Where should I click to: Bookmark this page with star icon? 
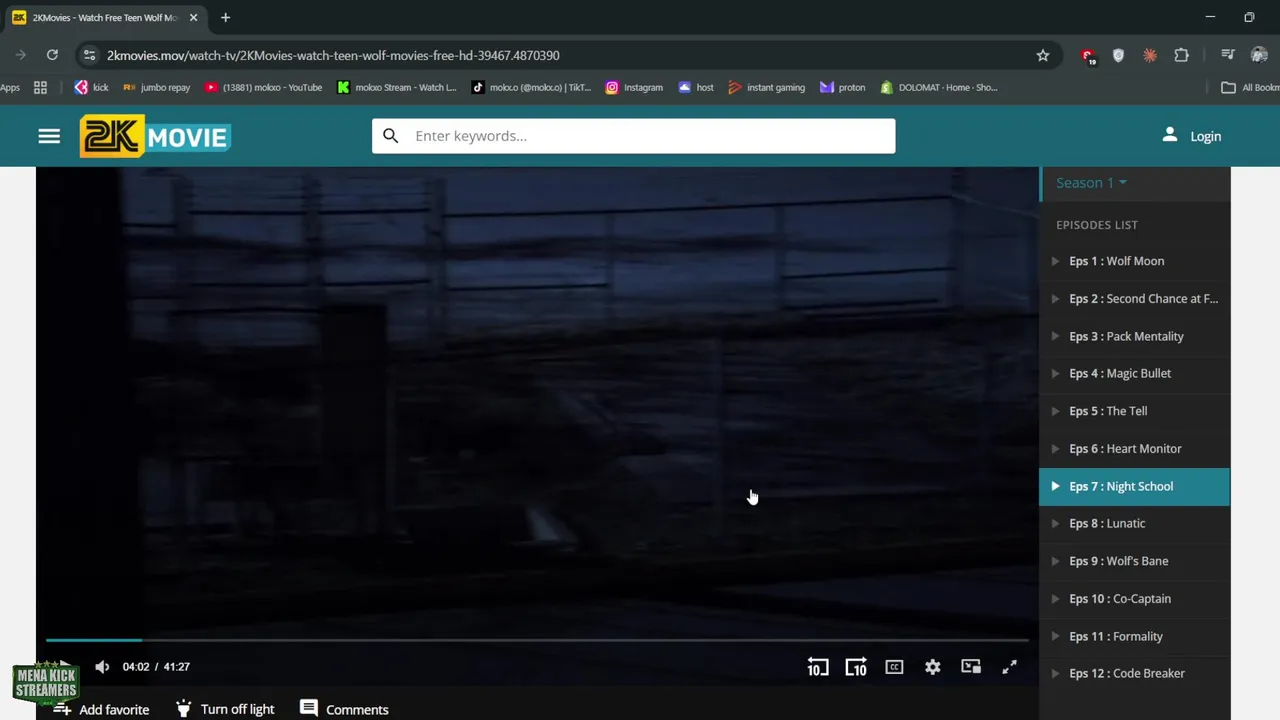[1043, 55]
